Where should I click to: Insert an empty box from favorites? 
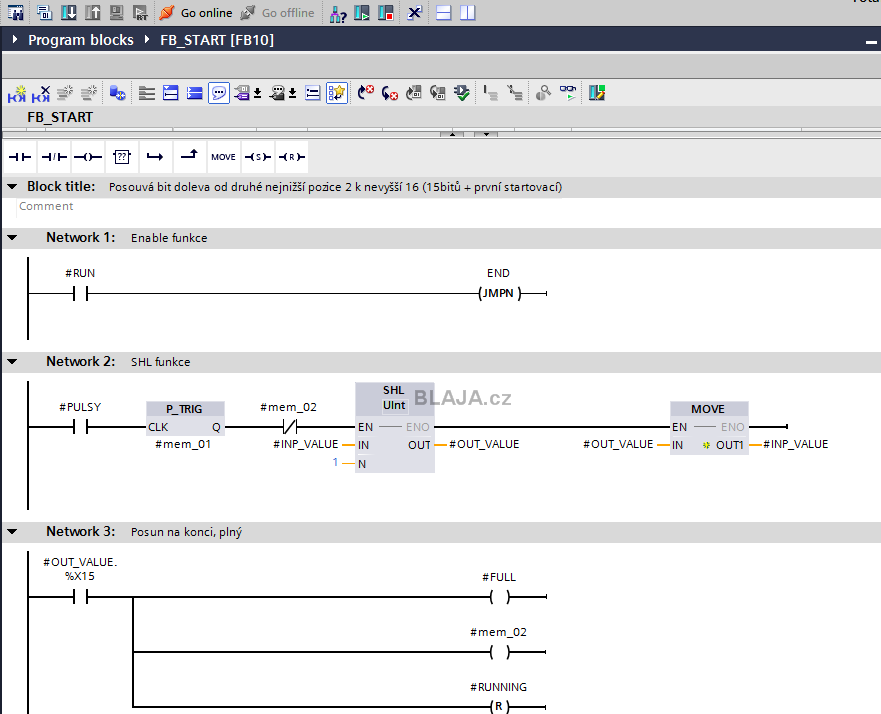point(121,157)
